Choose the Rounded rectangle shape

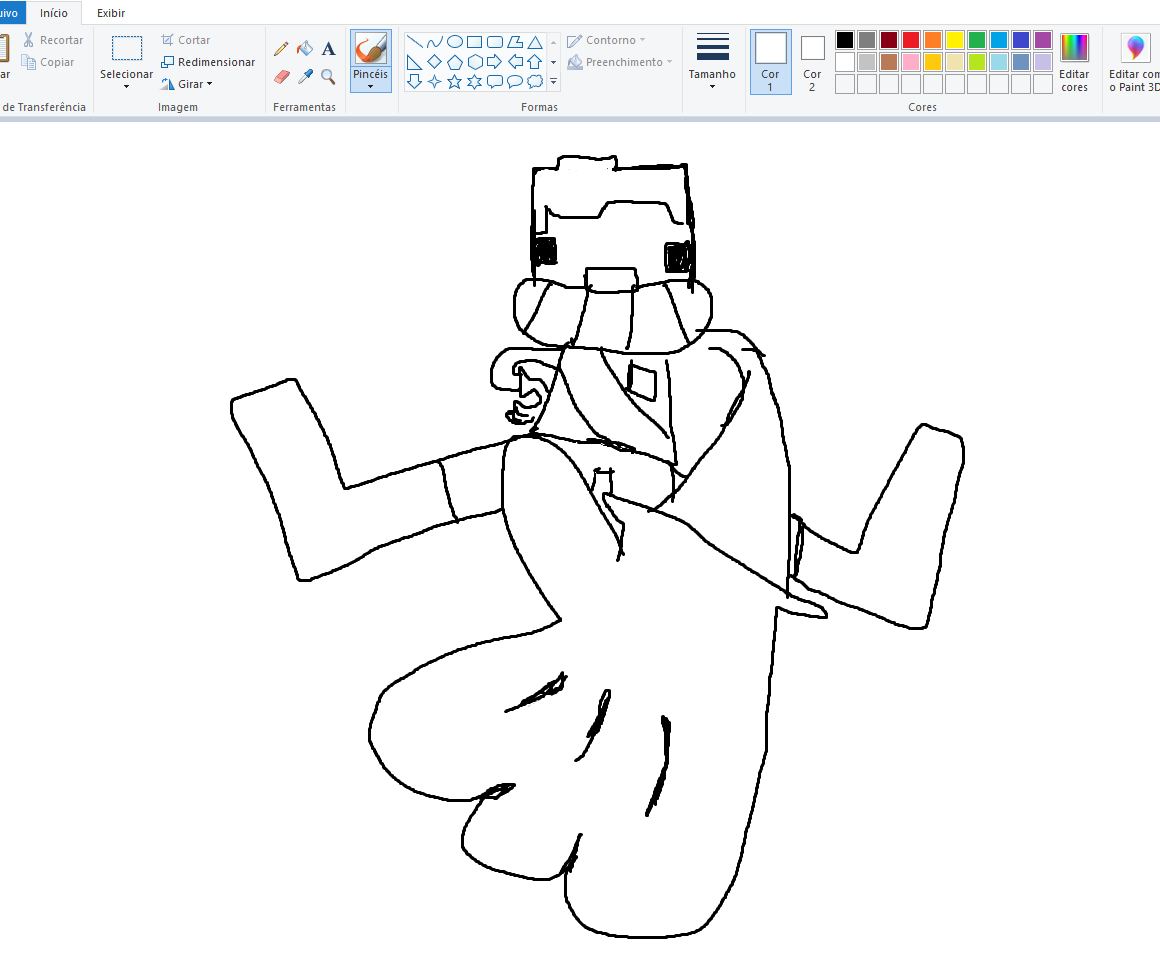pyautogui.click(x=495, y=41)
